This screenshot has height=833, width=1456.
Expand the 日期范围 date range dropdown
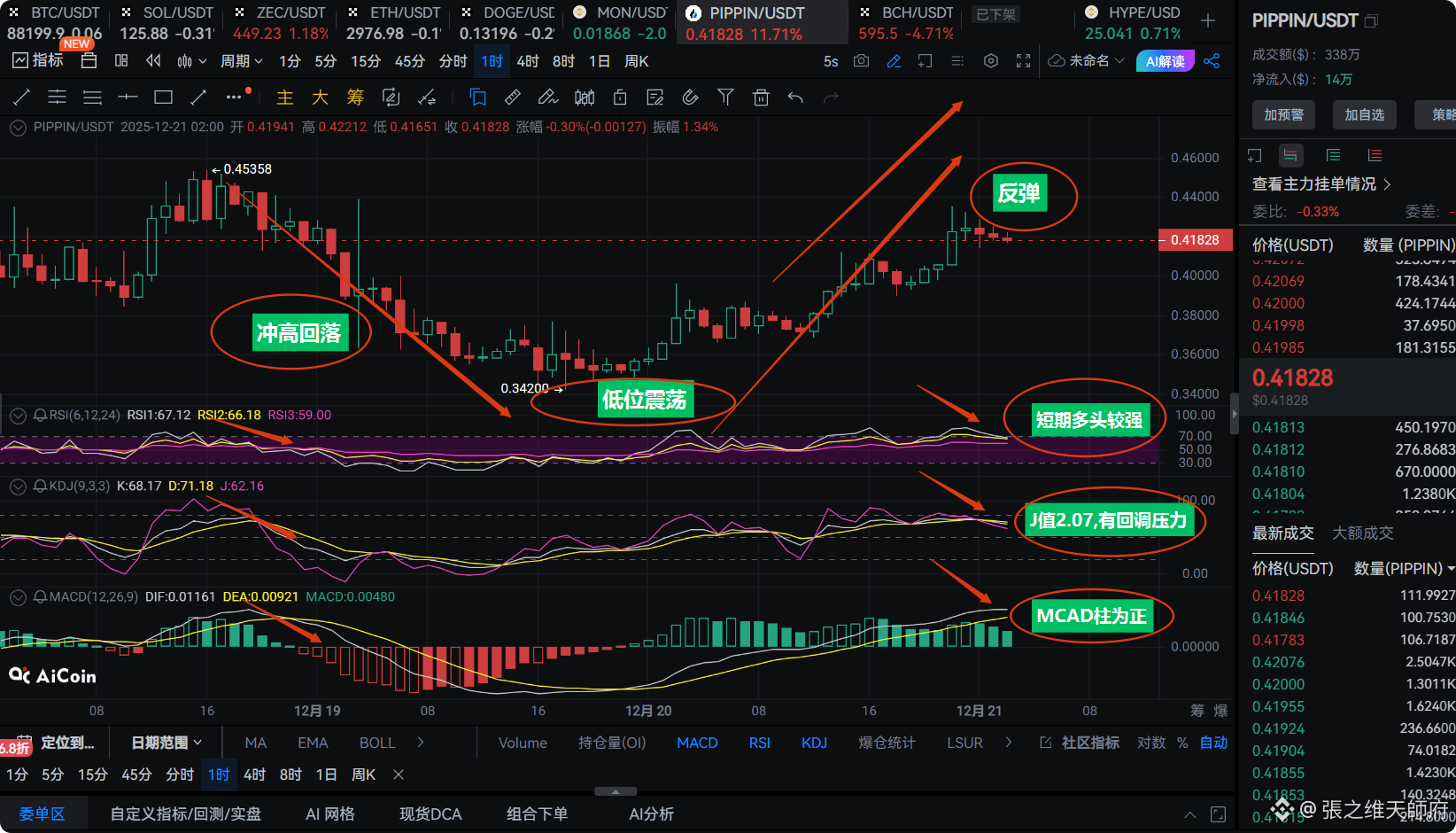(167, 743)
